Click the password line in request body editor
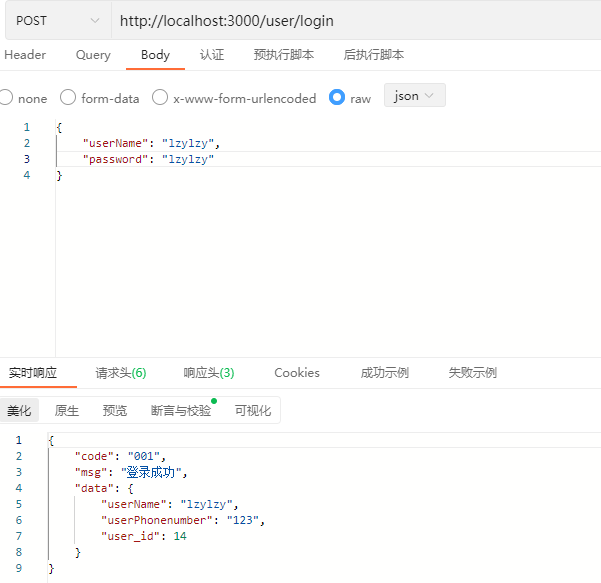601x583 pixels. (x=328, y=159)
